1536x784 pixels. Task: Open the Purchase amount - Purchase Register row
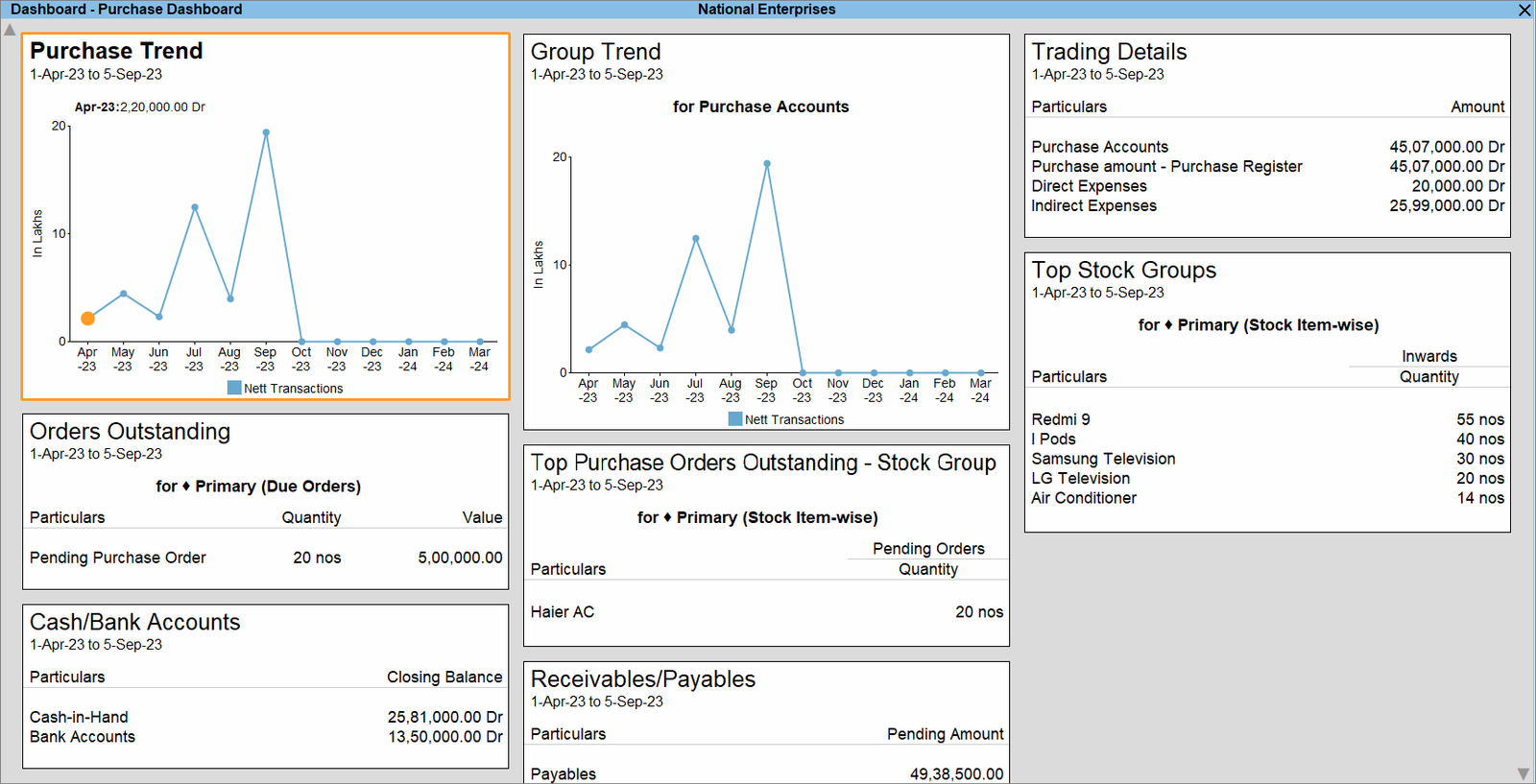point(1268,167)
